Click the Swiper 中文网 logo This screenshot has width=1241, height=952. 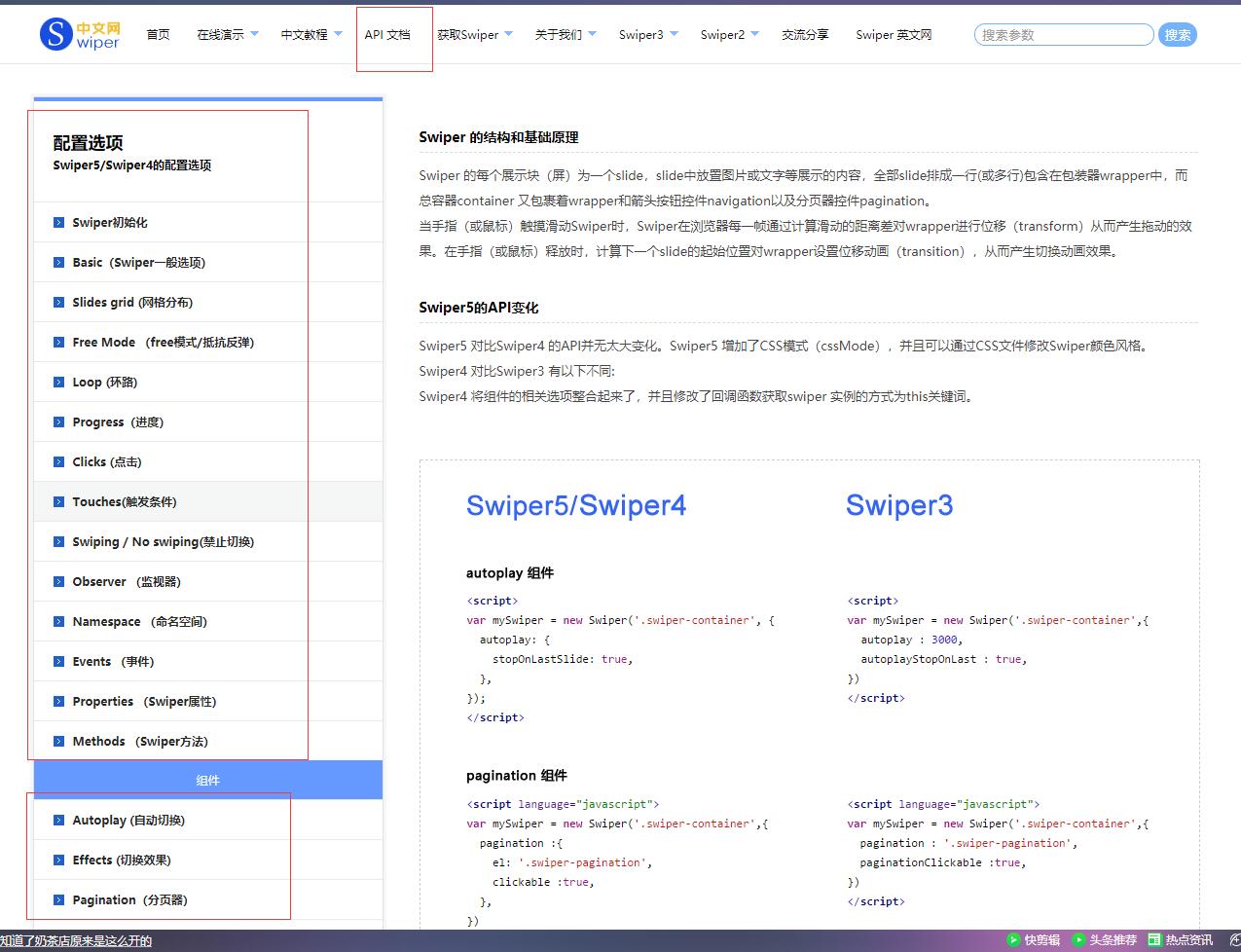pos(80,35)
